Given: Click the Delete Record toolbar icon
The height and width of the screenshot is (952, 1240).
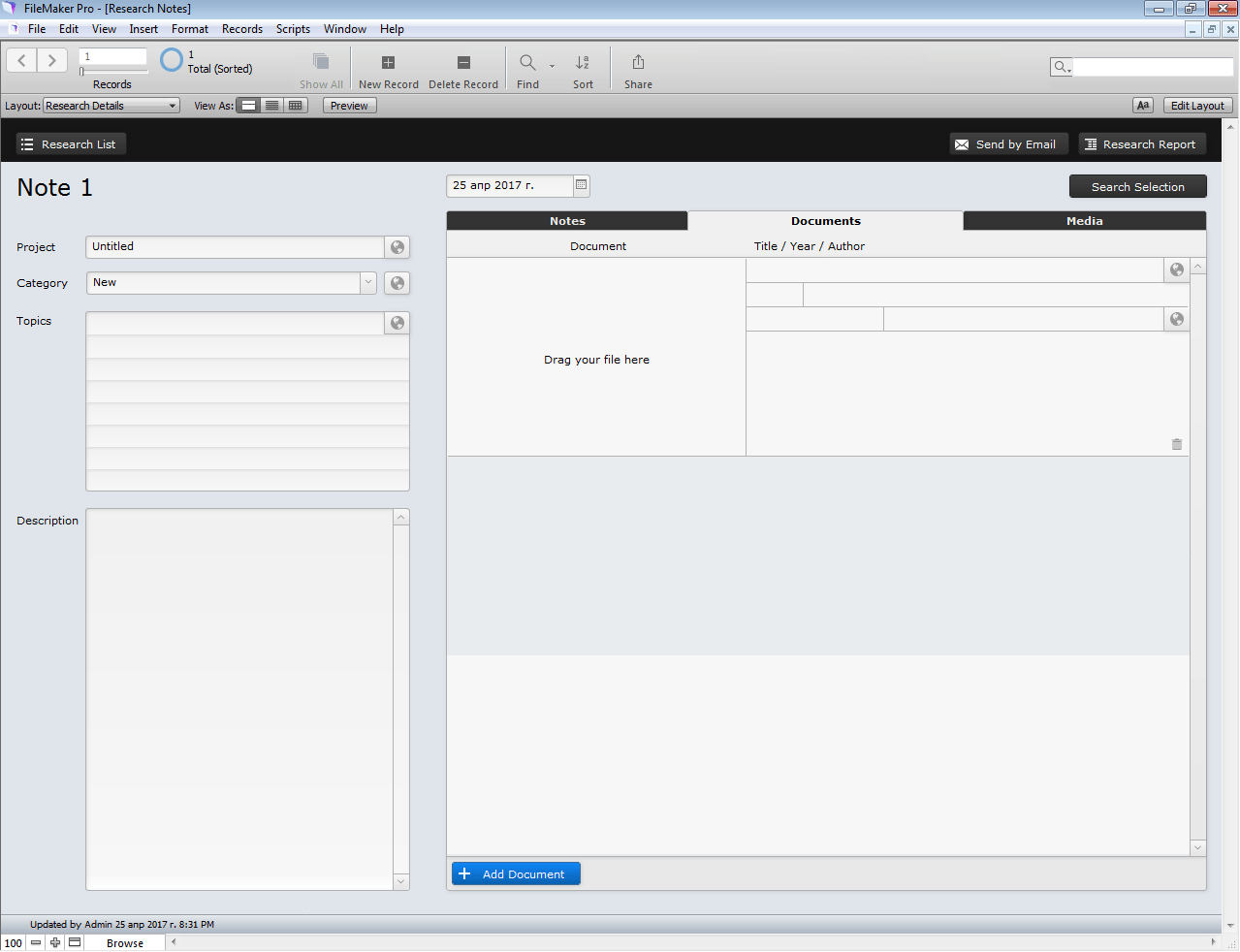Looking at the screenshot, I should click(x=463, y=63).
